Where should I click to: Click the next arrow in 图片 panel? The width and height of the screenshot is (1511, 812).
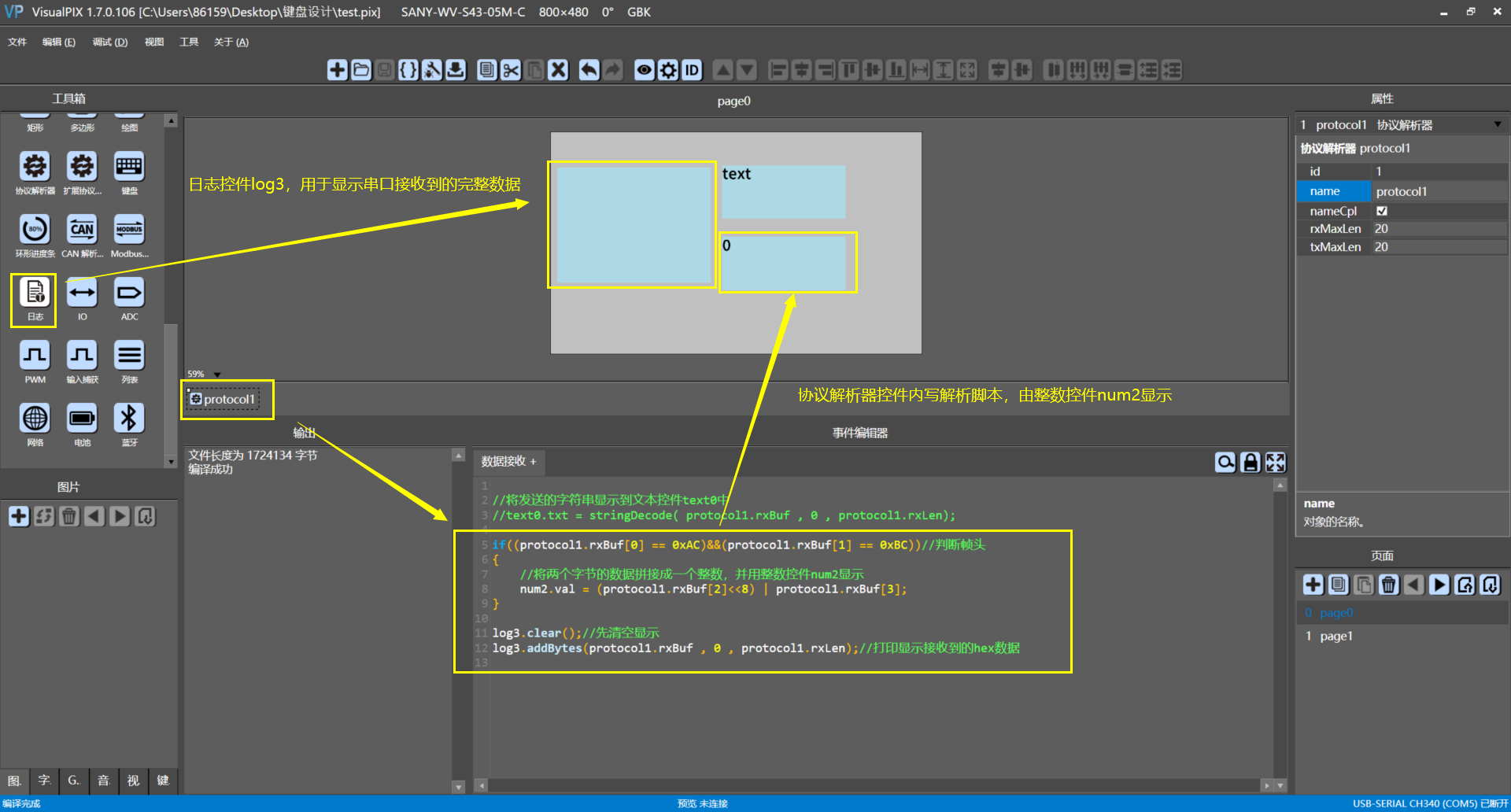pos(120,516)
